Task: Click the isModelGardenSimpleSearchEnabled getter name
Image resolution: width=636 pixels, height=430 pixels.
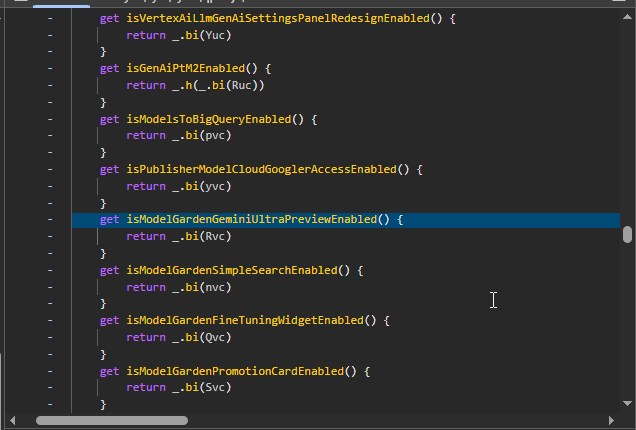Action: 232,270
